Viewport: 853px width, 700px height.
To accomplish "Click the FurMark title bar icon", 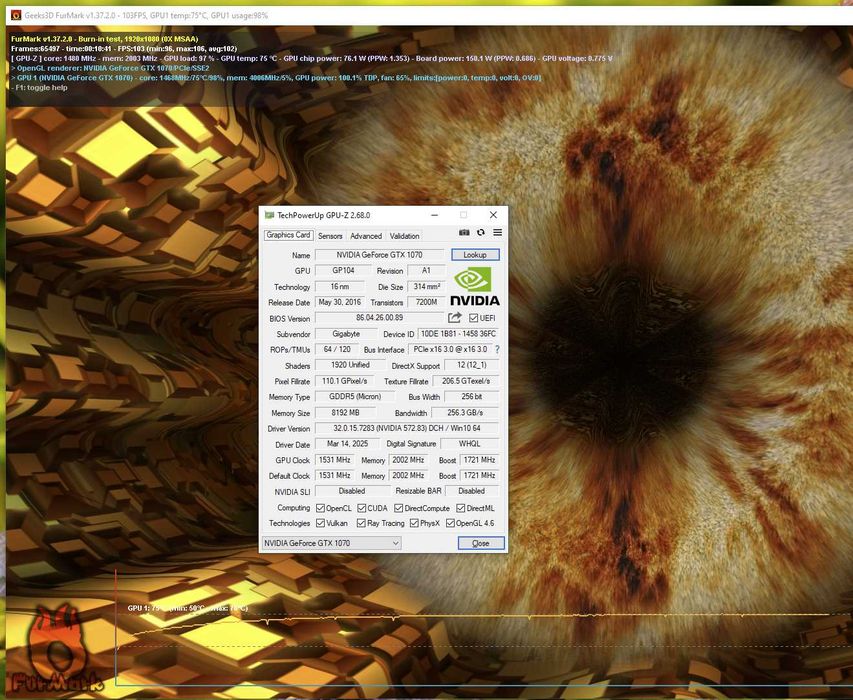I will pyautogui.click(x=16, y=15).
